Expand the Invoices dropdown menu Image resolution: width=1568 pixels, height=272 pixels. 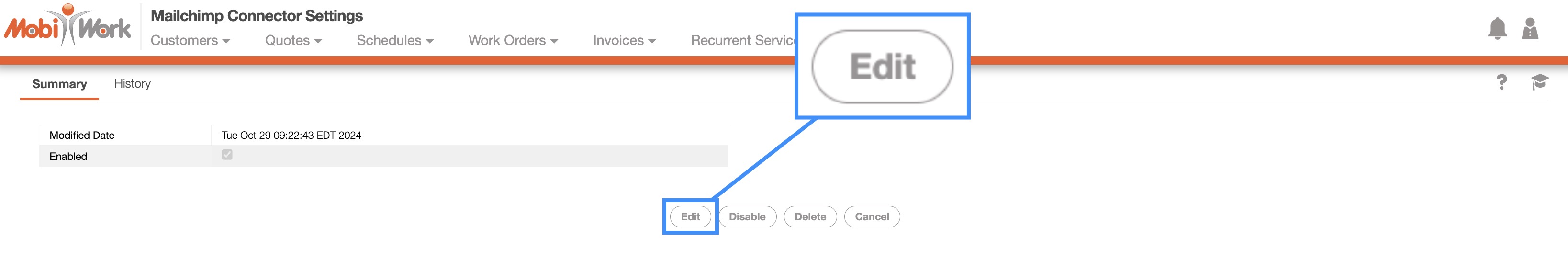[624, 41]
